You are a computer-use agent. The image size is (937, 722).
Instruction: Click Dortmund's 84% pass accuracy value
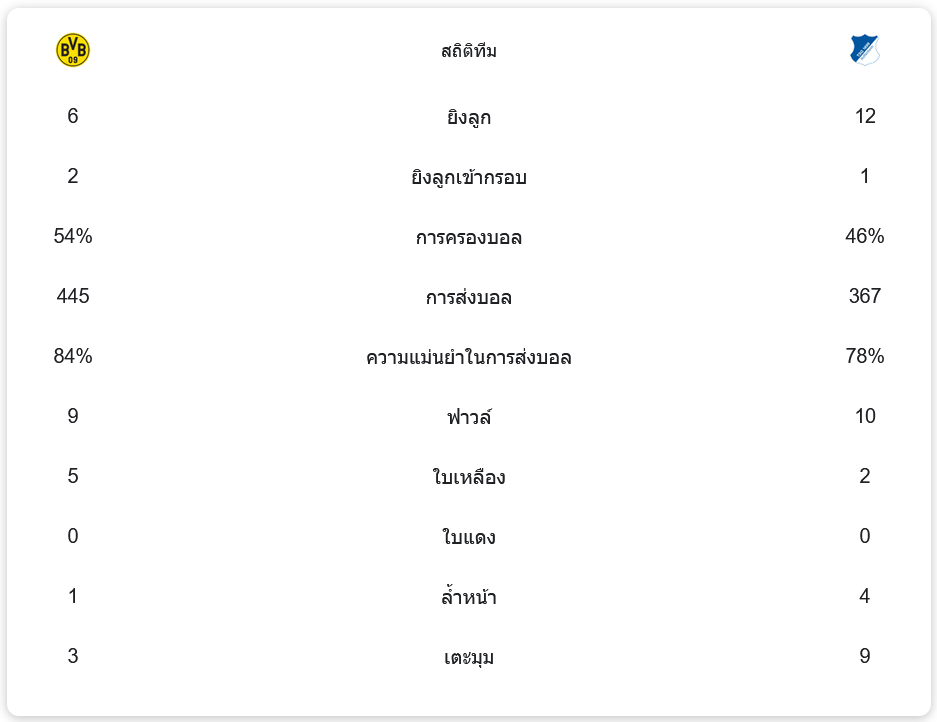click(73, 356)
